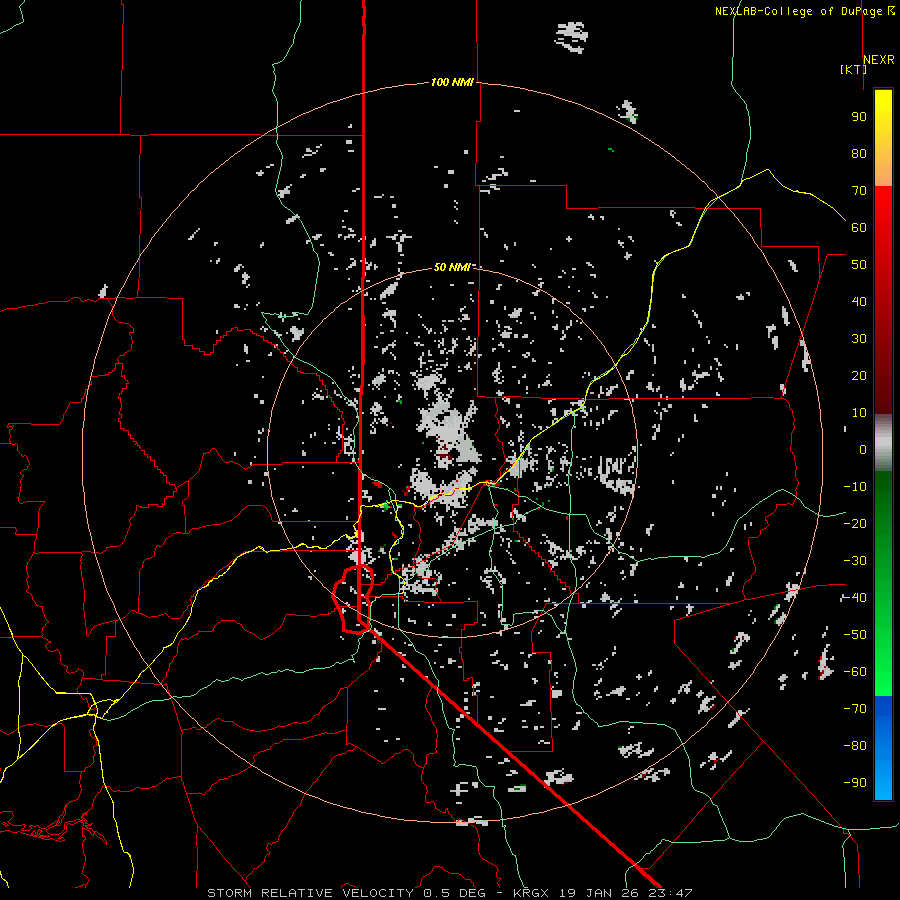This screenshot has height=900, width=900.
Task: Pick the gray zero-velocity segment of the color bar
Action: (883, 443)
